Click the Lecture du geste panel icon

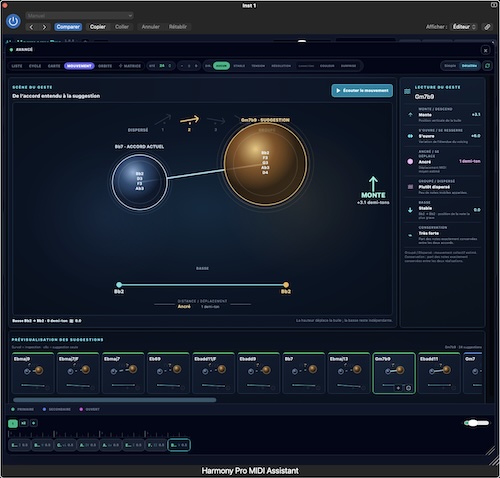click(x=407, y=92)
